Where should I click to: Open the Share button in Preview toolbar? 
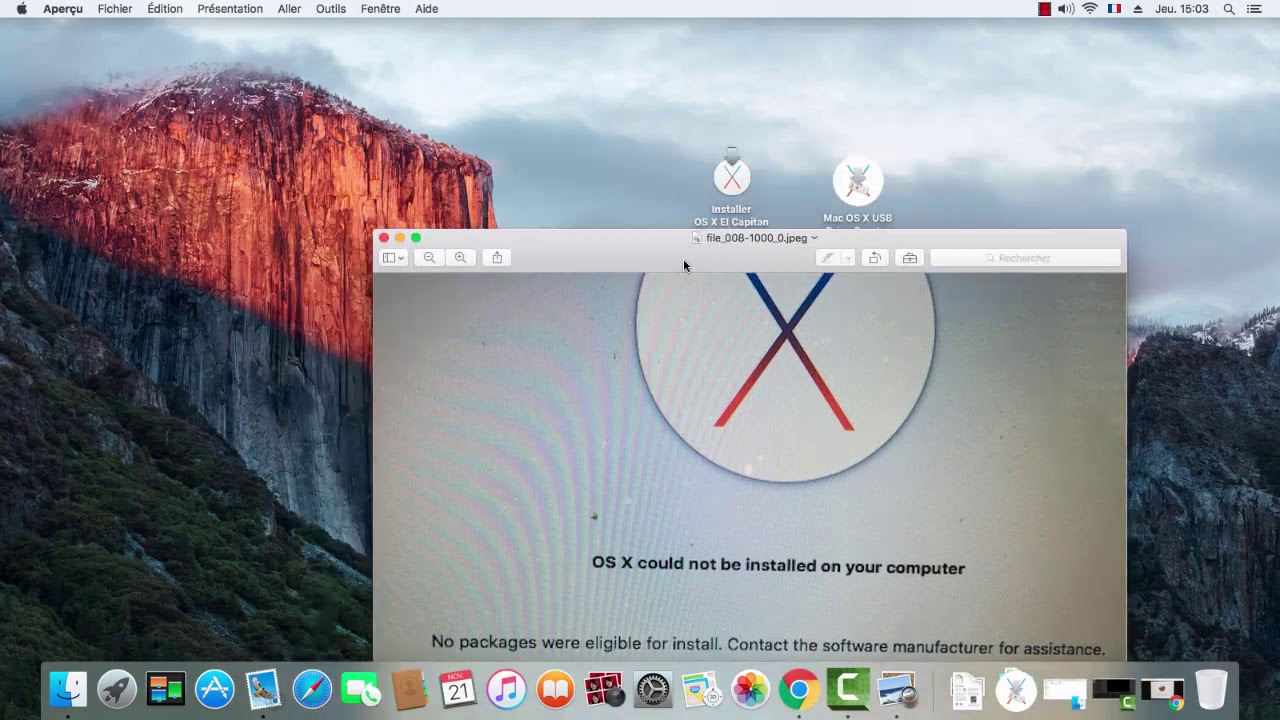click(497, 258)
